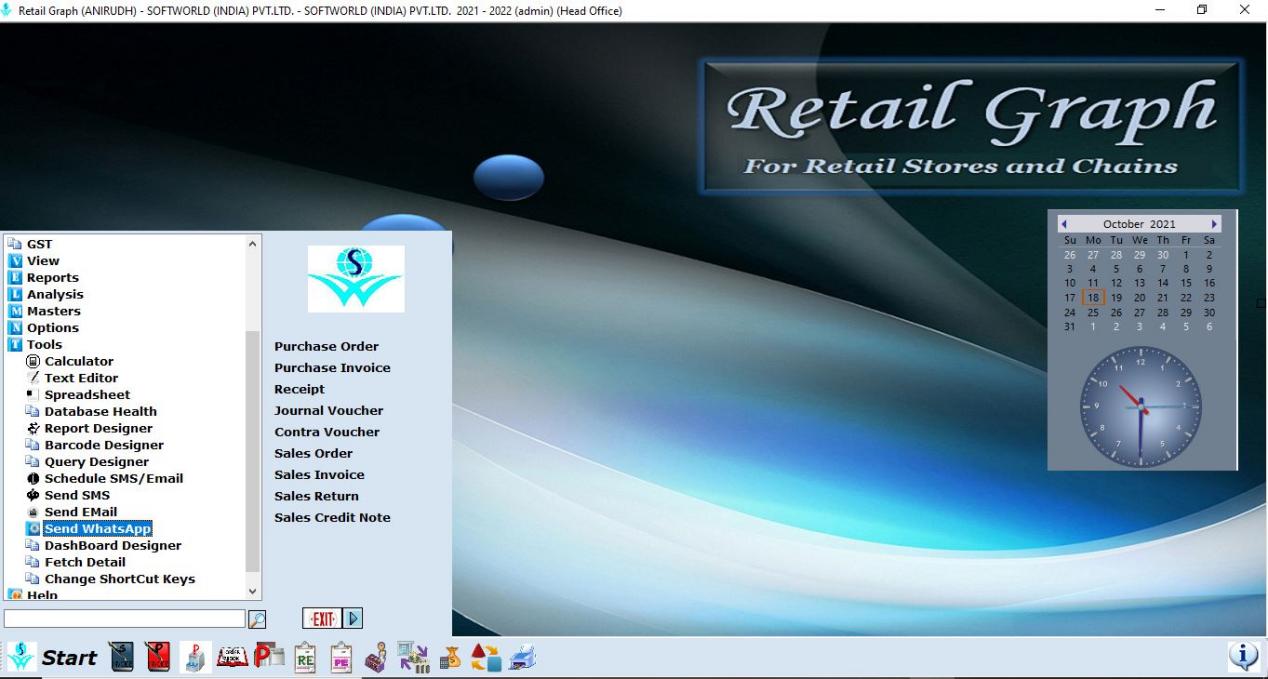Viewport: 1268px width, 679px height.
Task: Click the magnifier search icon
Action: pos(257,619)
